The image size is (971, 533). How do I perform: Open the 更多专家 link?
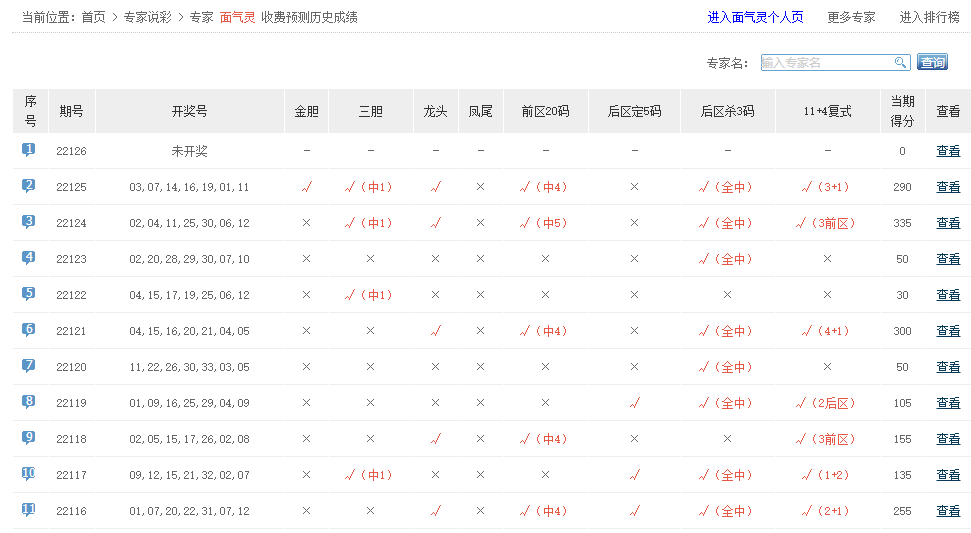(x=851, y=17)
